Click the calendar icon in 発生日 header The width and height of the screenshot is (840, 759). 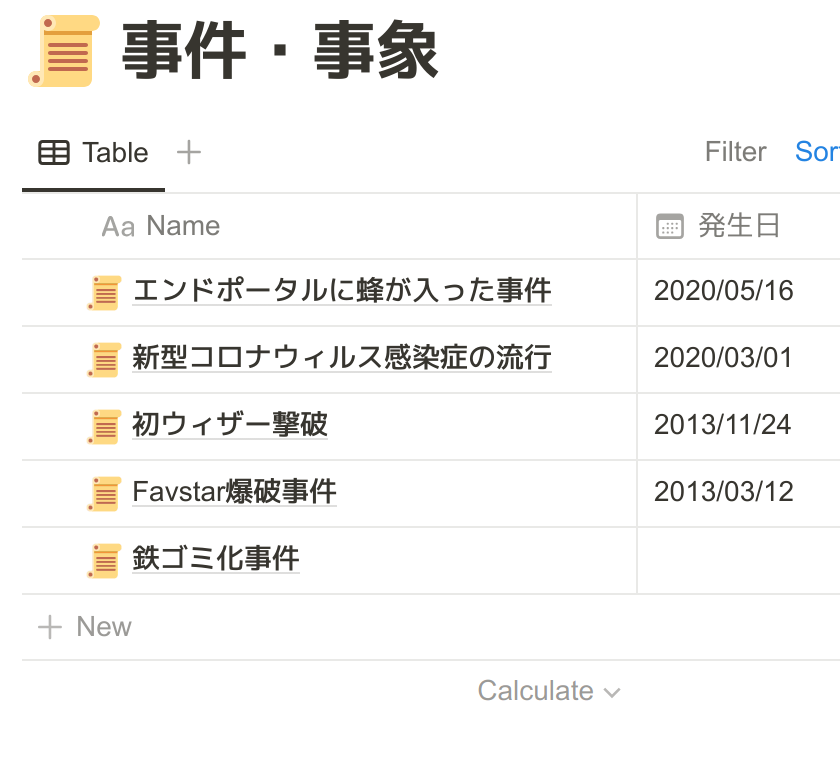(x=669, y=226)
